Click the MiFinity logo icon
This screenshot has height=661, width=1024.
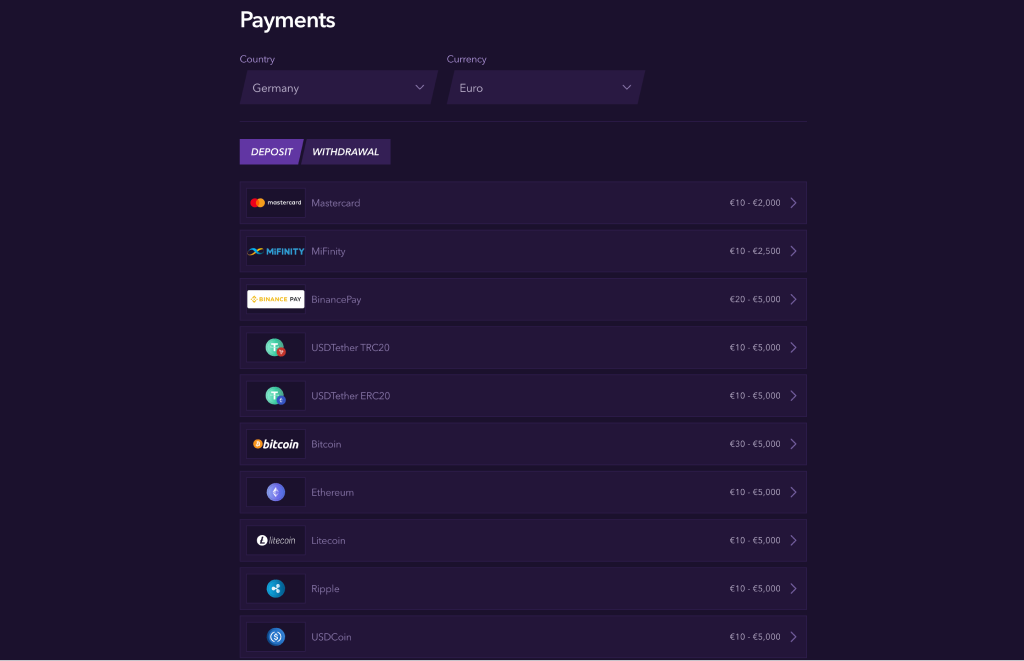tap(275, 251)
